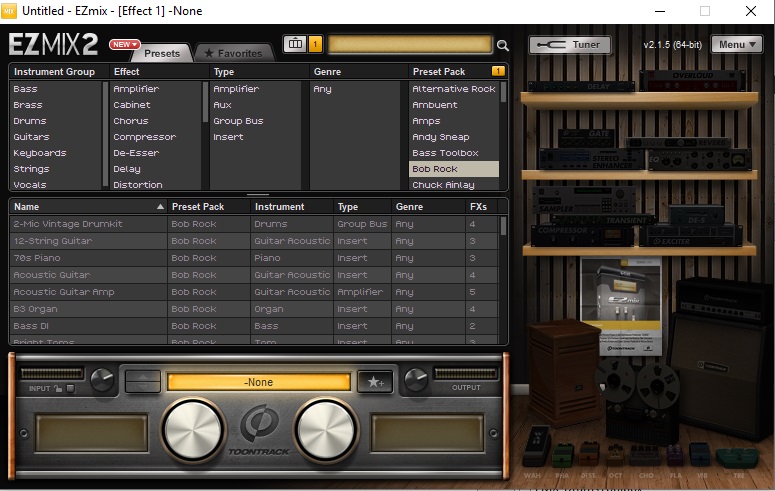The image size is (775, 491).
Task: Step to next preset with down arrow
Action: (x=143, y=387)
